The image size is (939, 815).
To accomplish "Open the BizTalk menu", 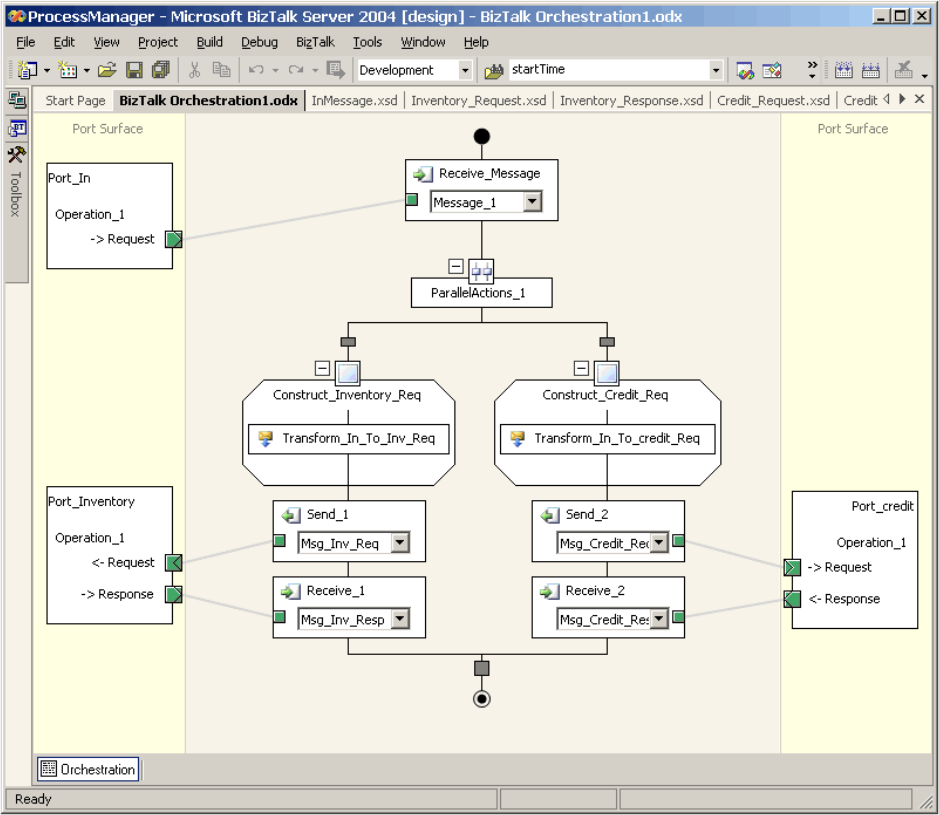I will click(315, 43).
